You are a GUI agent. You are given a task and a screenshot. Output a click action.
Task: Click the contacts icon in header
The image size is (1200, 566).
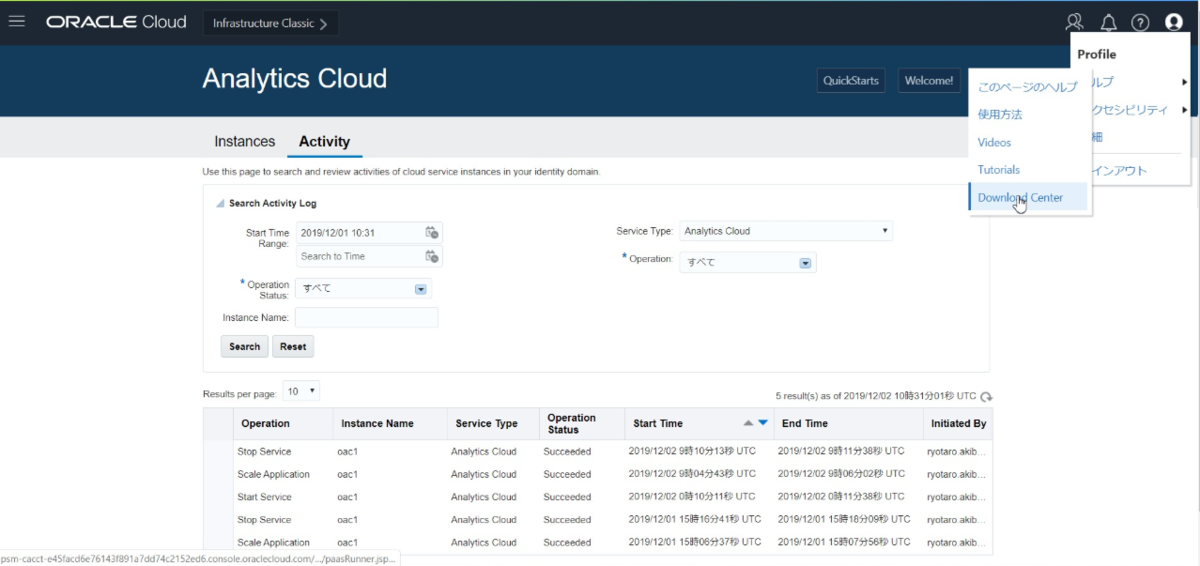pyautogui.click(x=1075, y=22)
